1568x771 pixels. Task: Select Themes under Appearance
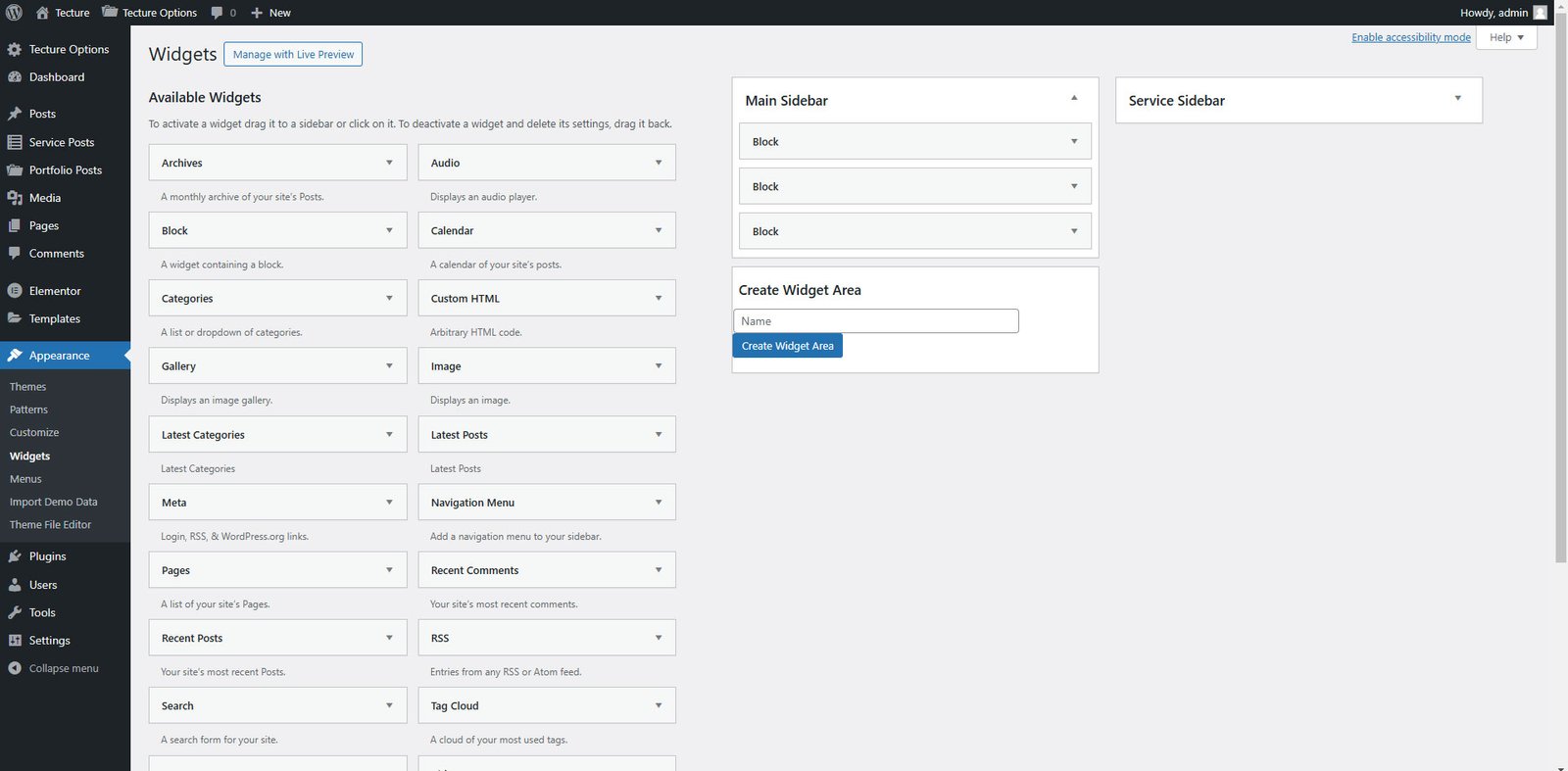[27, 387]
